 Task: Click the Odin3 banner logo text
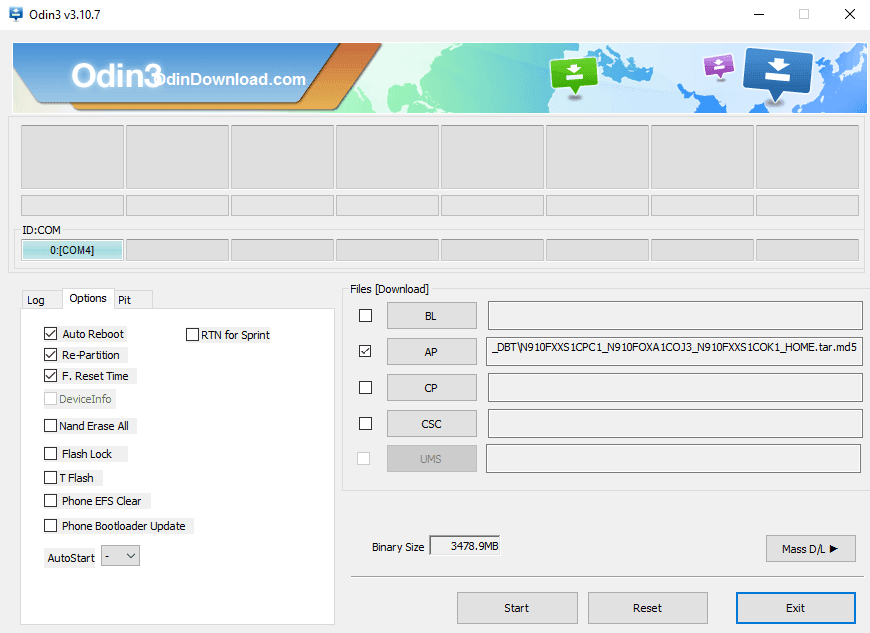click(117, 75)
